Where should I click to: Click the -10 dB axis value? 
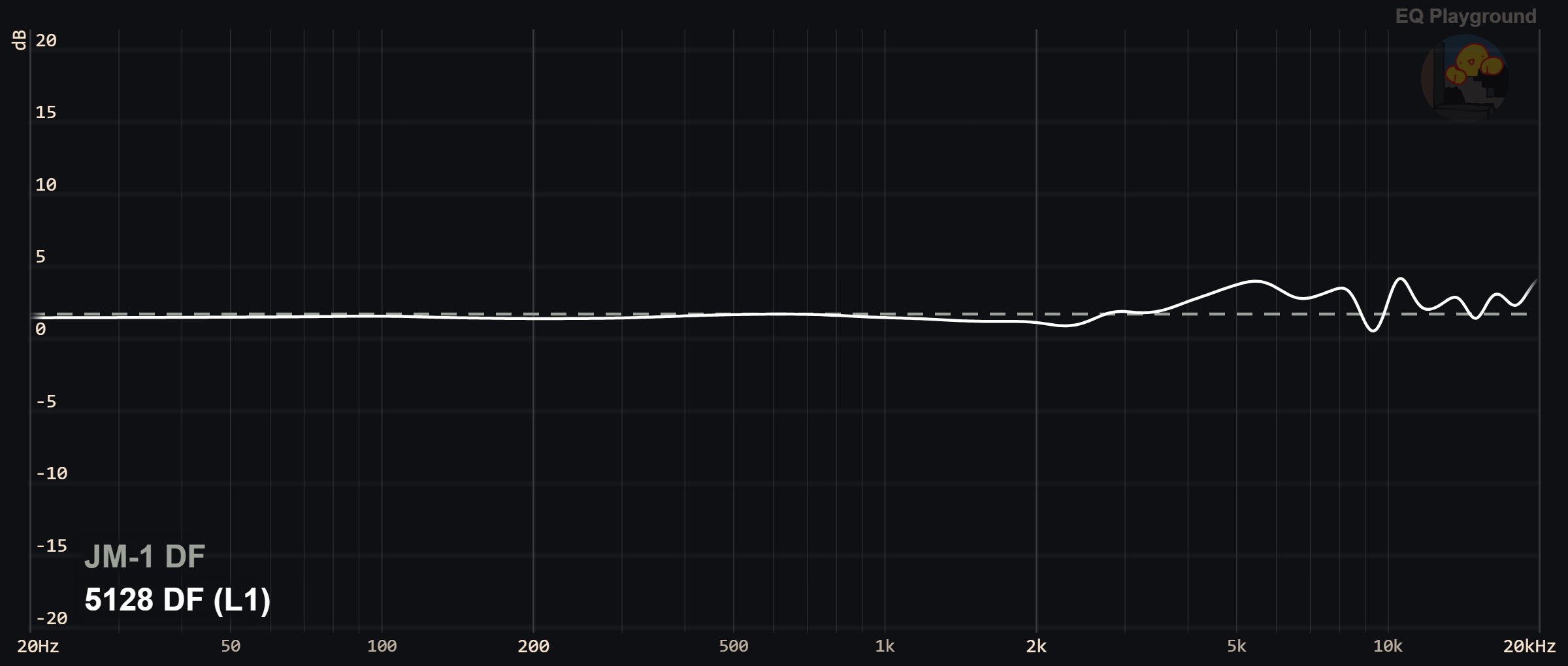(51, 473)
